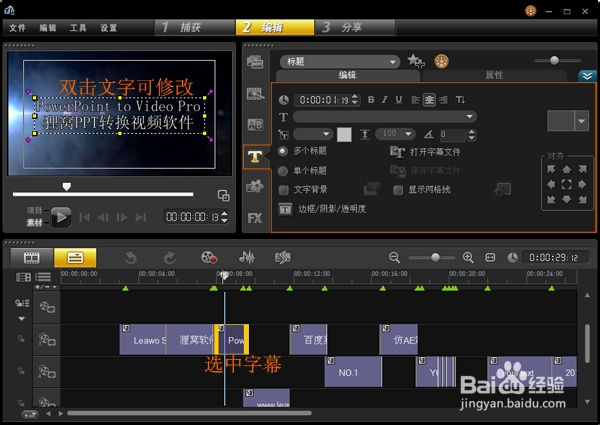Open the font face dropdown
The image size is (600, 425).
[385, 116]
